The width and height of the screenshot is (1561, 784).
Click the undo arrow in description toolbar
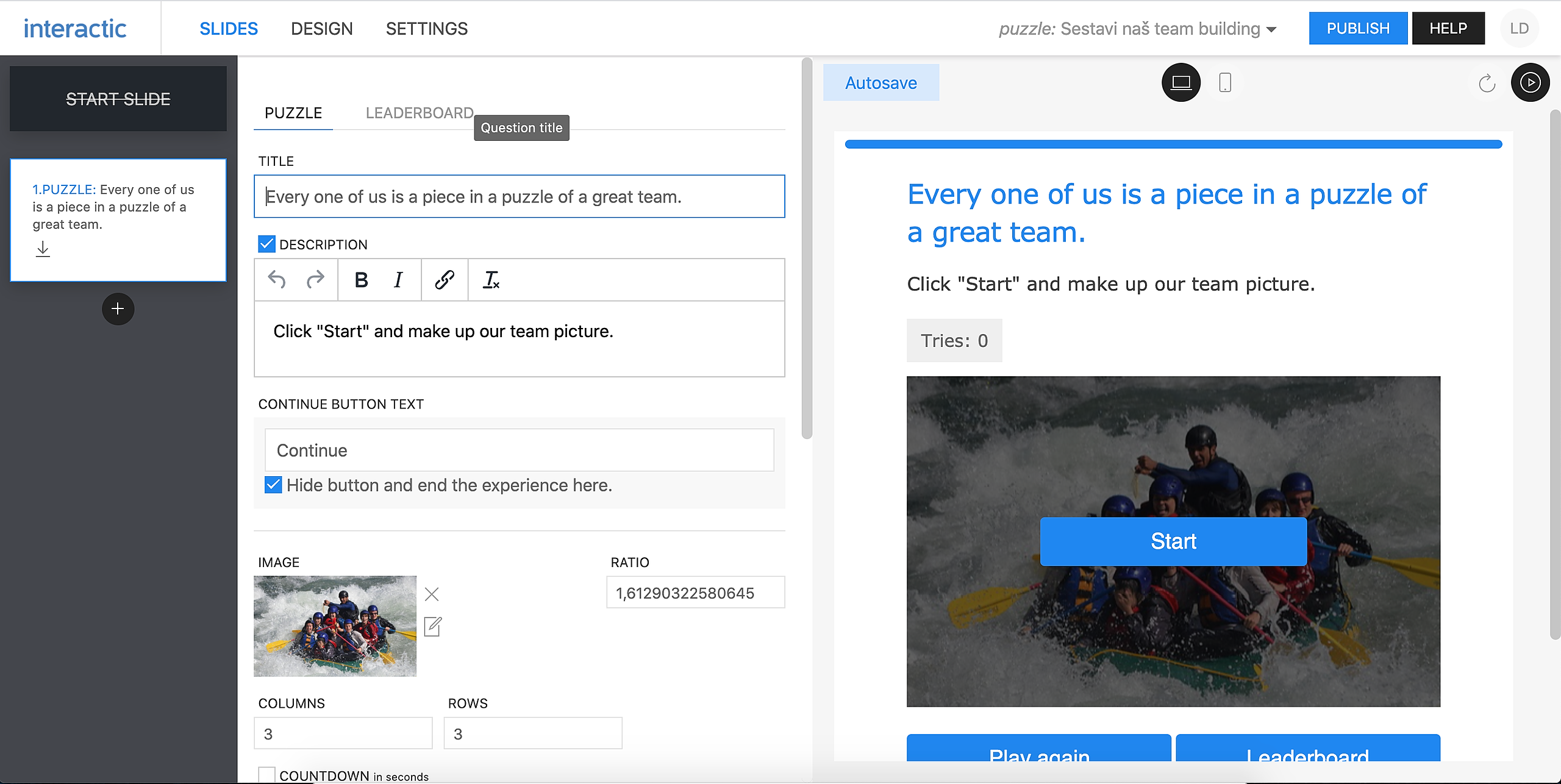tap(277, 280)
